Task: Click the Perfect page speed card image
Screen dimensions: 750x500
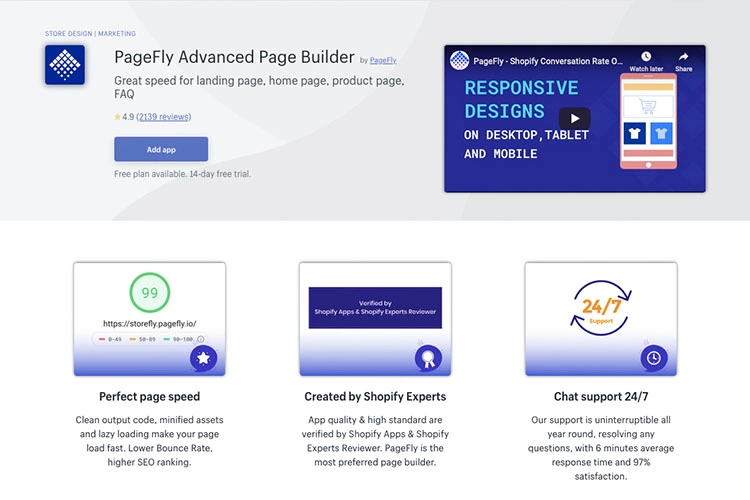Action: (x=150, y=319)
